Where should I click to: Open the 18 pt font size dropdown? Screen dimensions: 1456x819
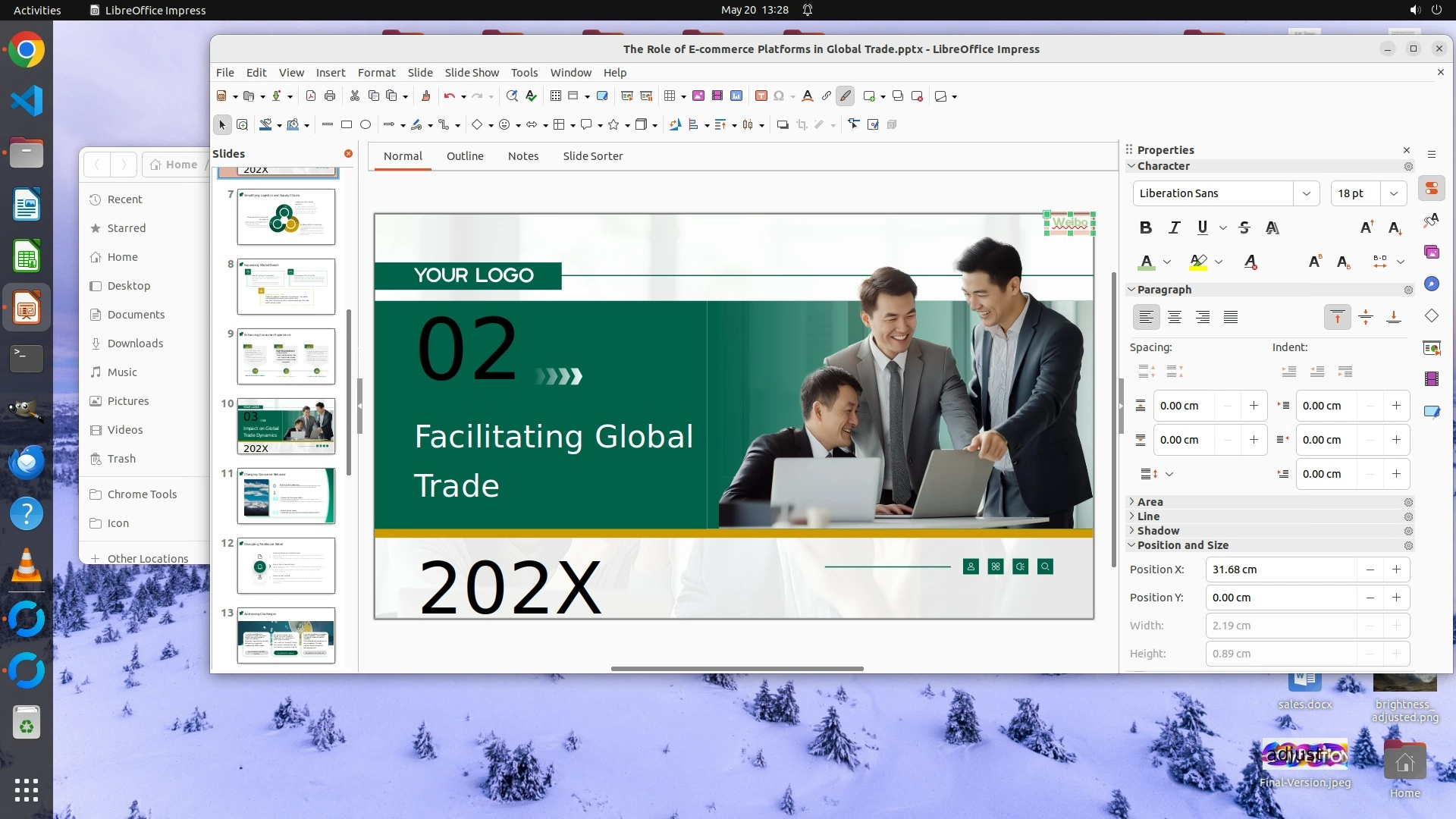click(1393, 193)
